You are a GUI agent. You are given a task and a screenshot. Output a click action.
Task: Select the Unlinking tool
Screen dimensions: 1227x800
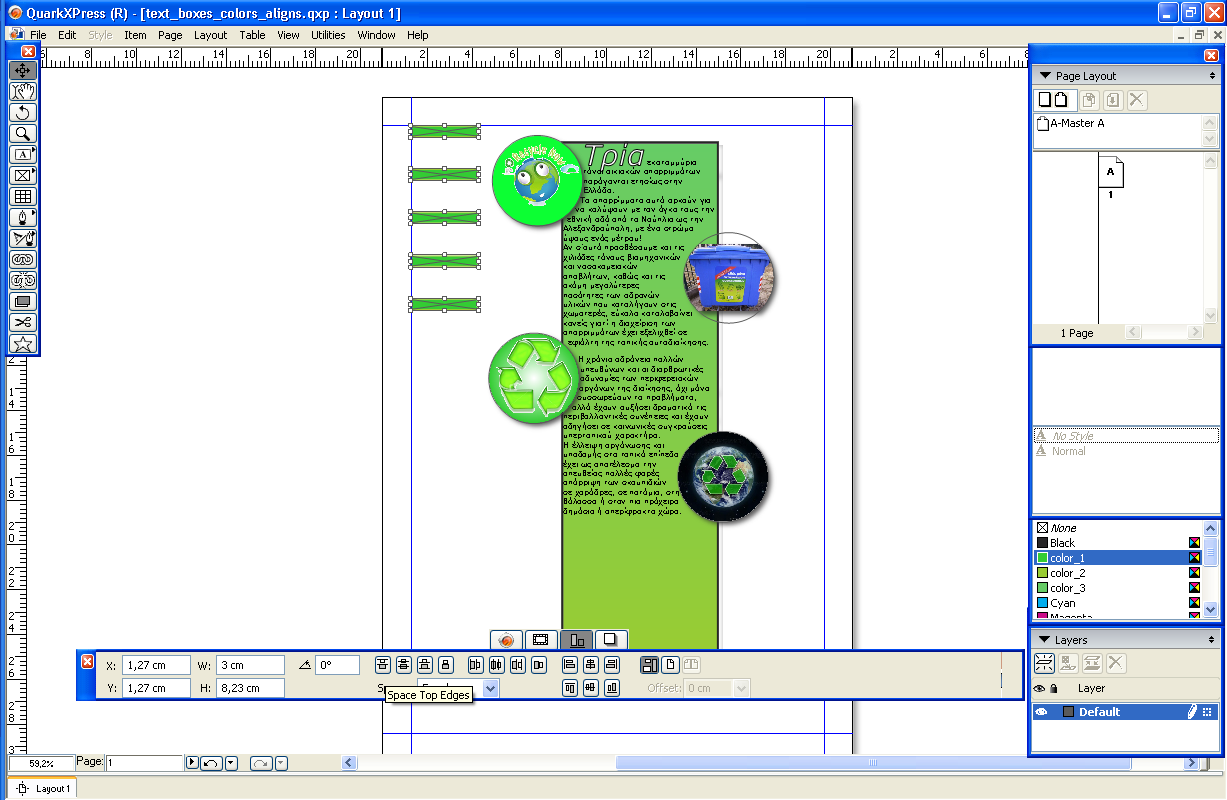23,280
